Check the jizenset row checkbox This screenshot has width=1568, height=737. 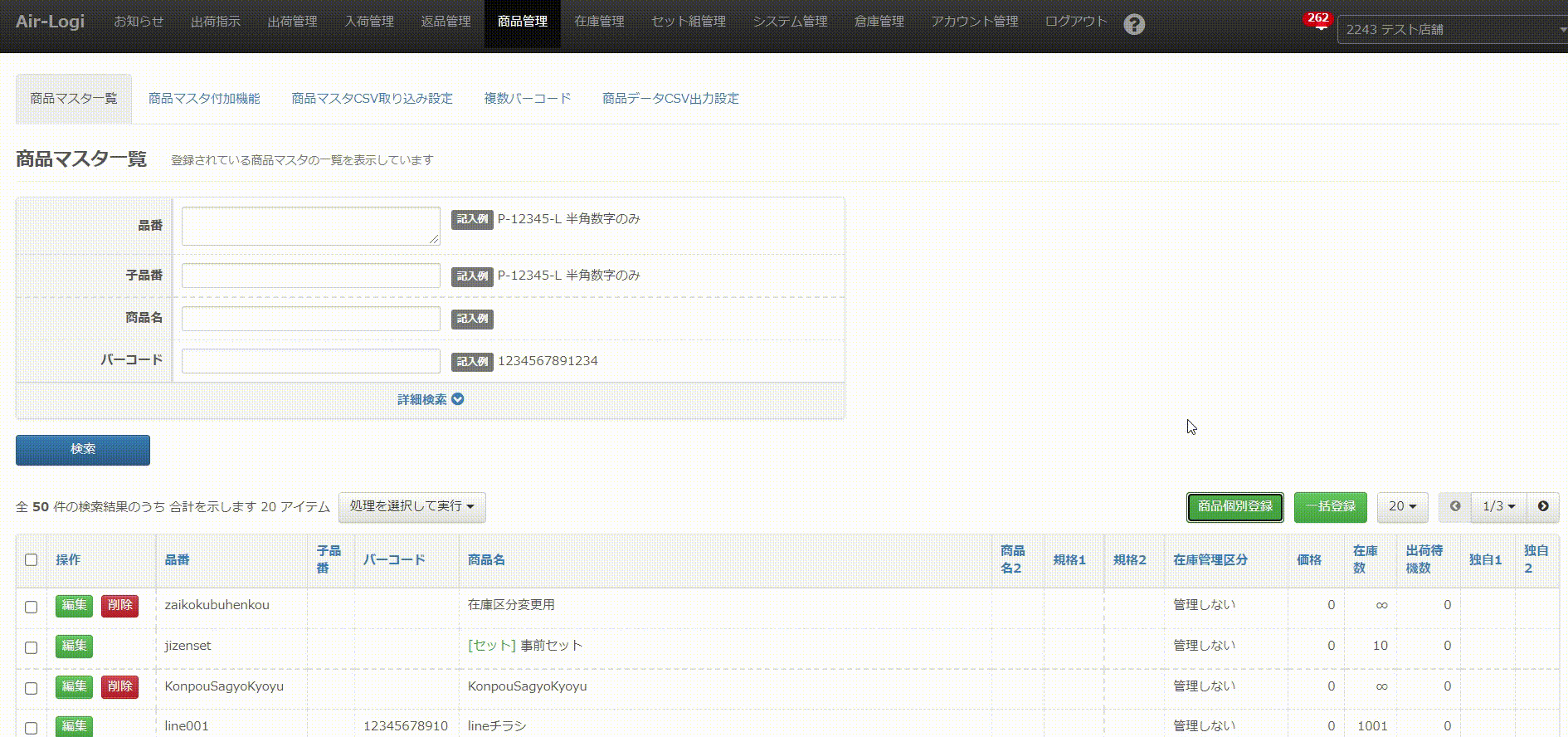click(x=32, y=647)
